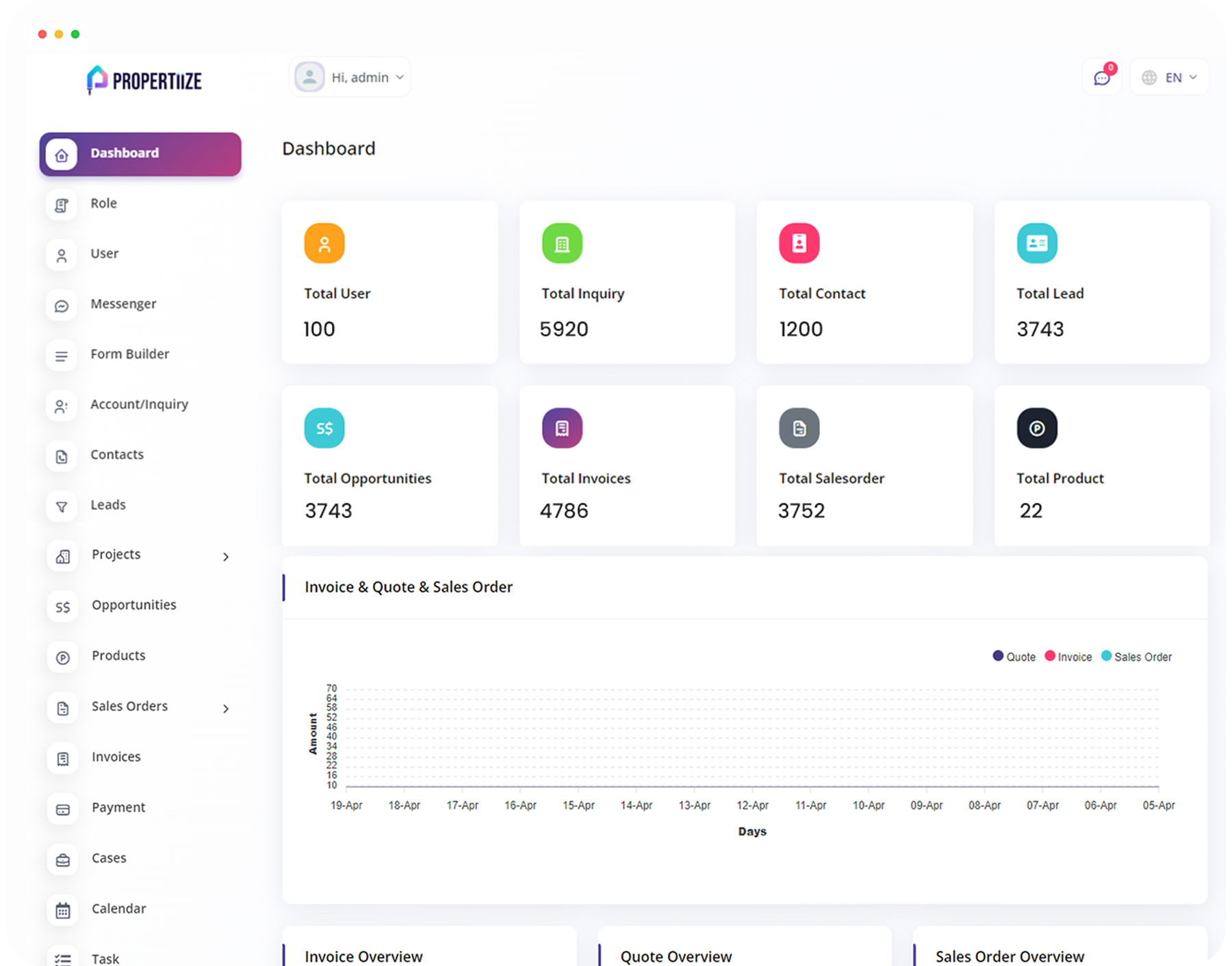
Task: Click the Invoices sidebar icon
Action: click(x=63, y=759)
